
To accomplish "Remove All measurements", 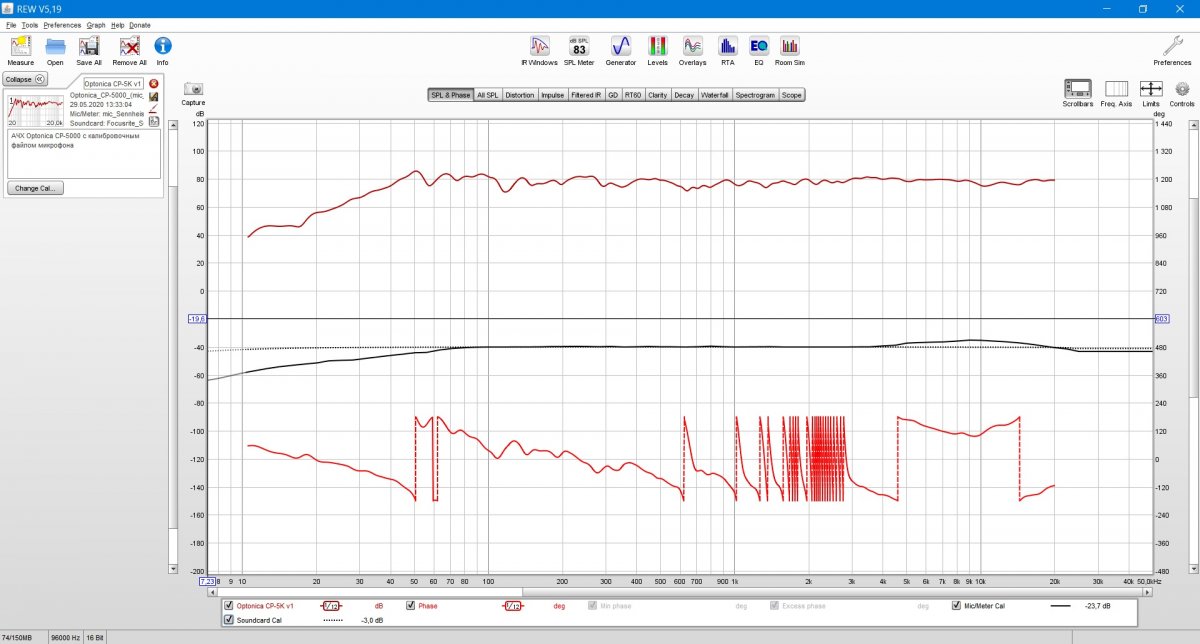I will click(129, 50).
